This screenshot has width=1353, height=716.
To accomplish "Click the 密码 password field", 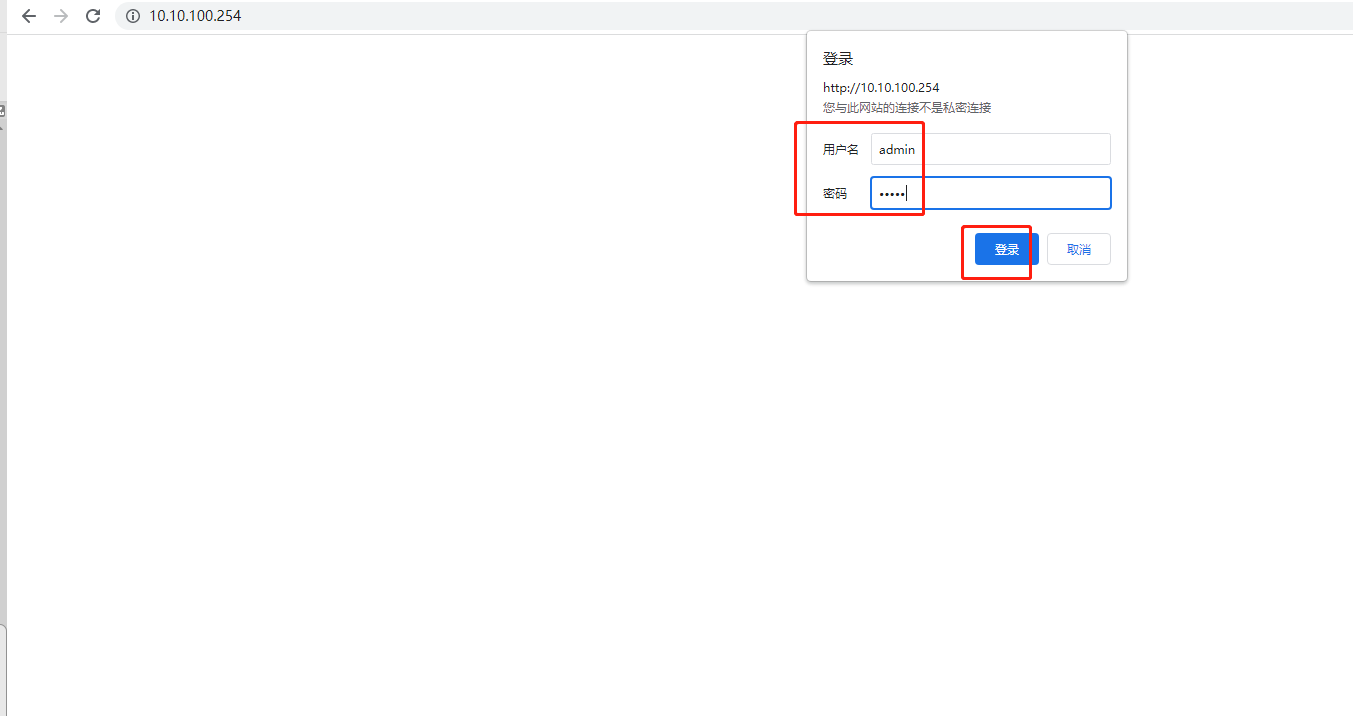I will pos(1010,193).
